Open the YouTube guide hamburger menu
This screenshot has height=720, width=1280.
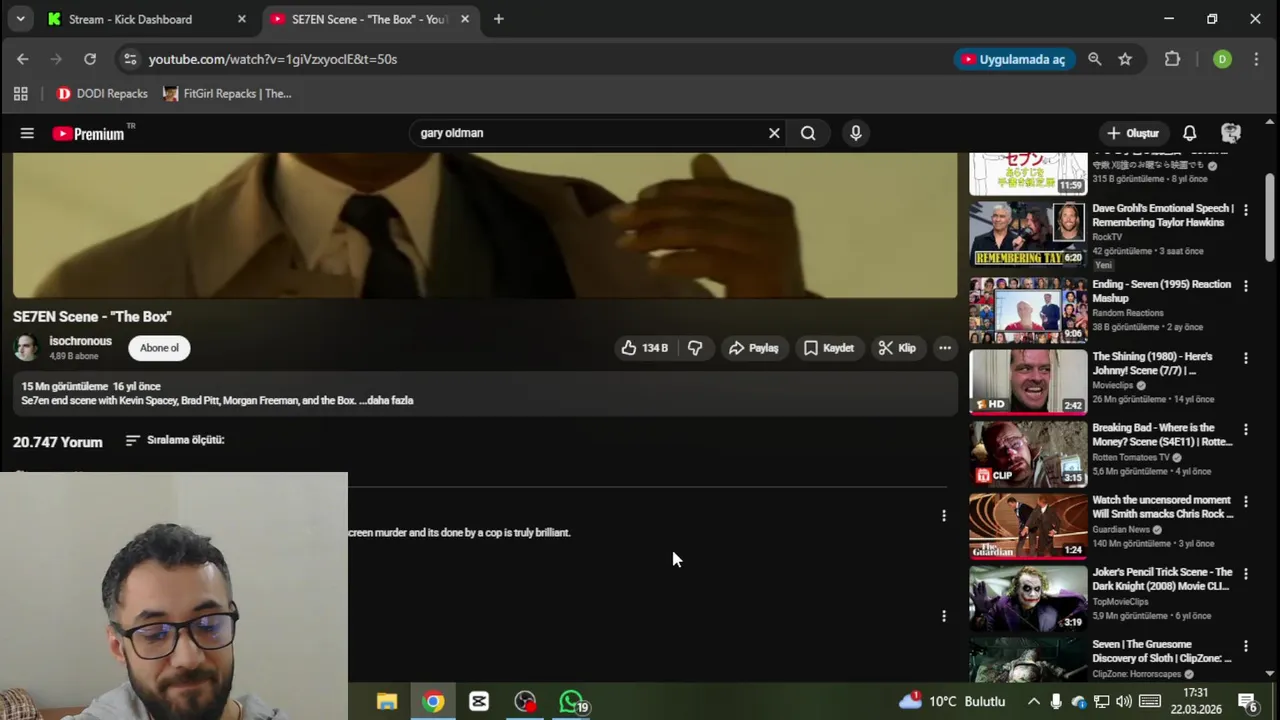[x=27, y=133]
